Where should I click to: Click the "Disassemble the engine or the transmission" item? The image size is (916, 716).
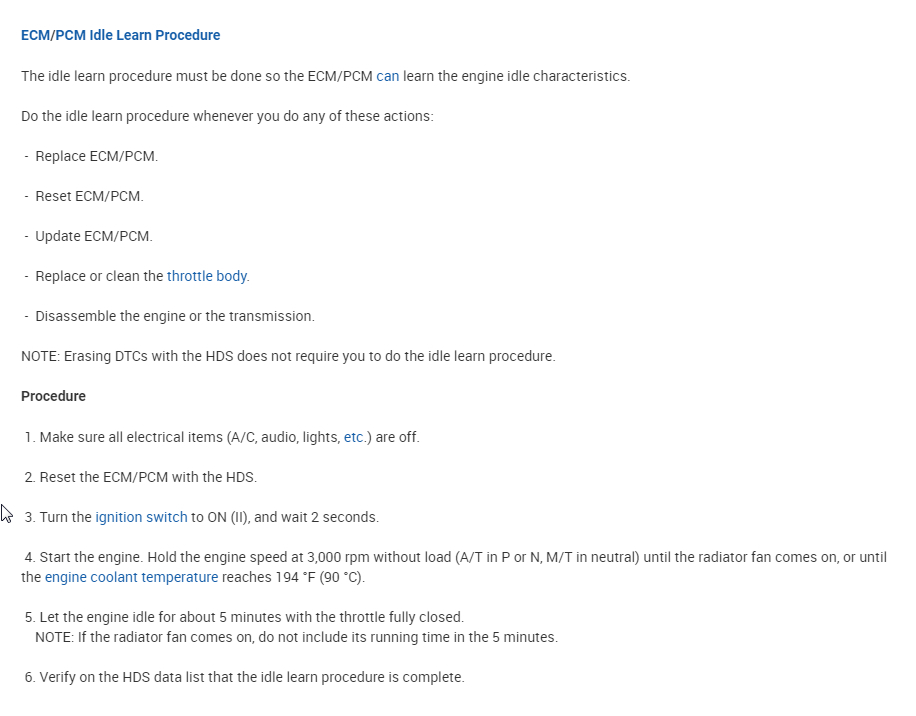tap(174, 316)
